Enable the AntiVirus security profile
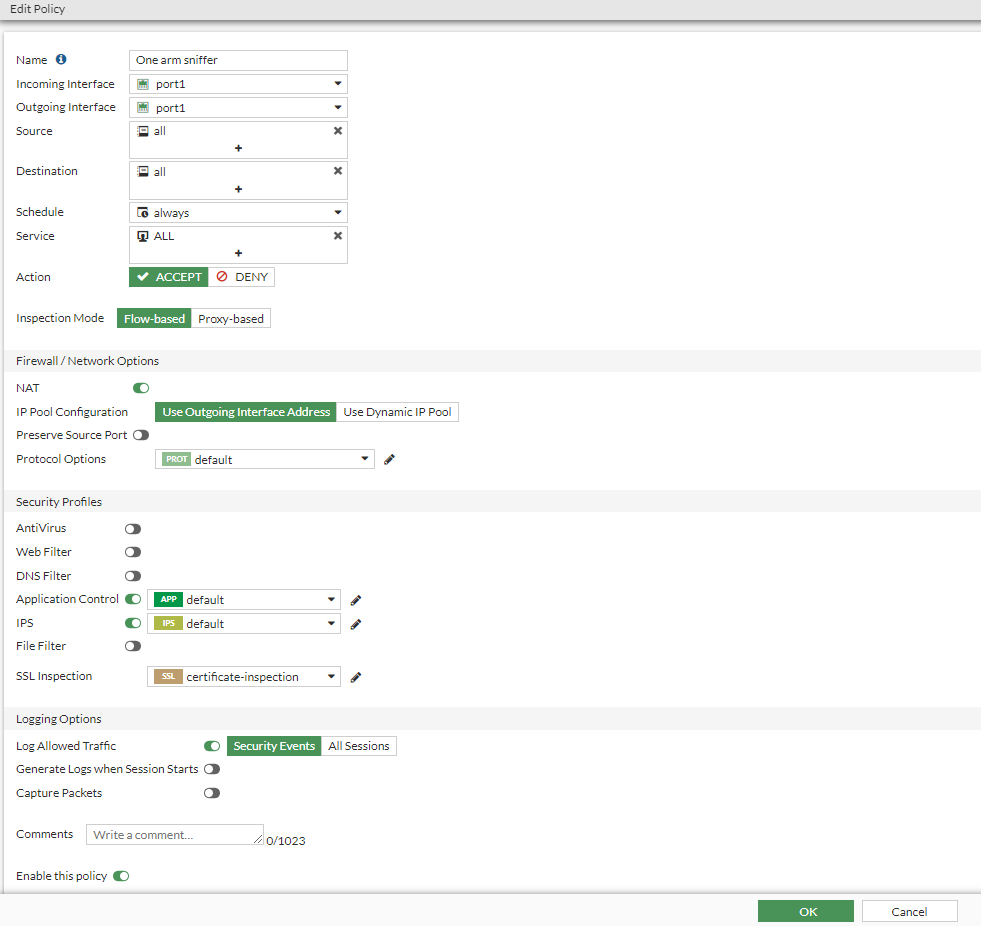981x926 pixels. point(132,528)
